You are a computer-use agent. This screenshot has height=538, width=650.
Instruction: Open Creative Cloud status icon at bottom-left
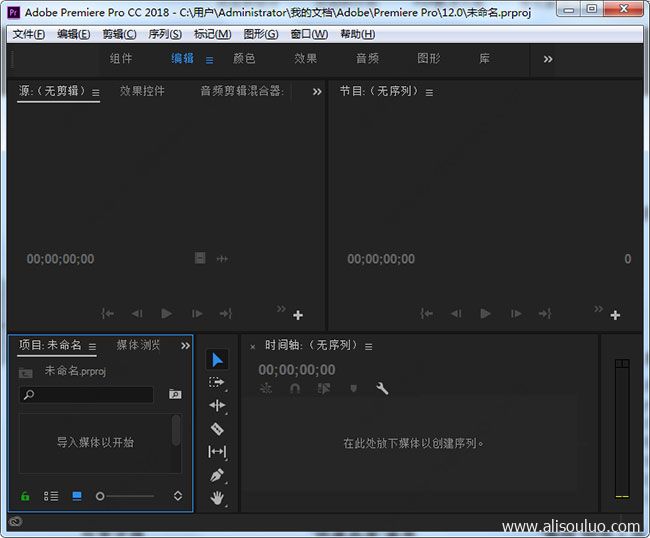click(x=15, y=522)
